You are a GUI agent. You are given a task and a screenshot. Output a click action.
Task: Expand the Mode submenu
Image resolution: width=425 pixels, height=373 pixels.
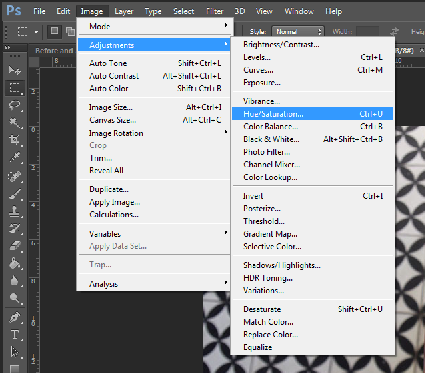154,26
